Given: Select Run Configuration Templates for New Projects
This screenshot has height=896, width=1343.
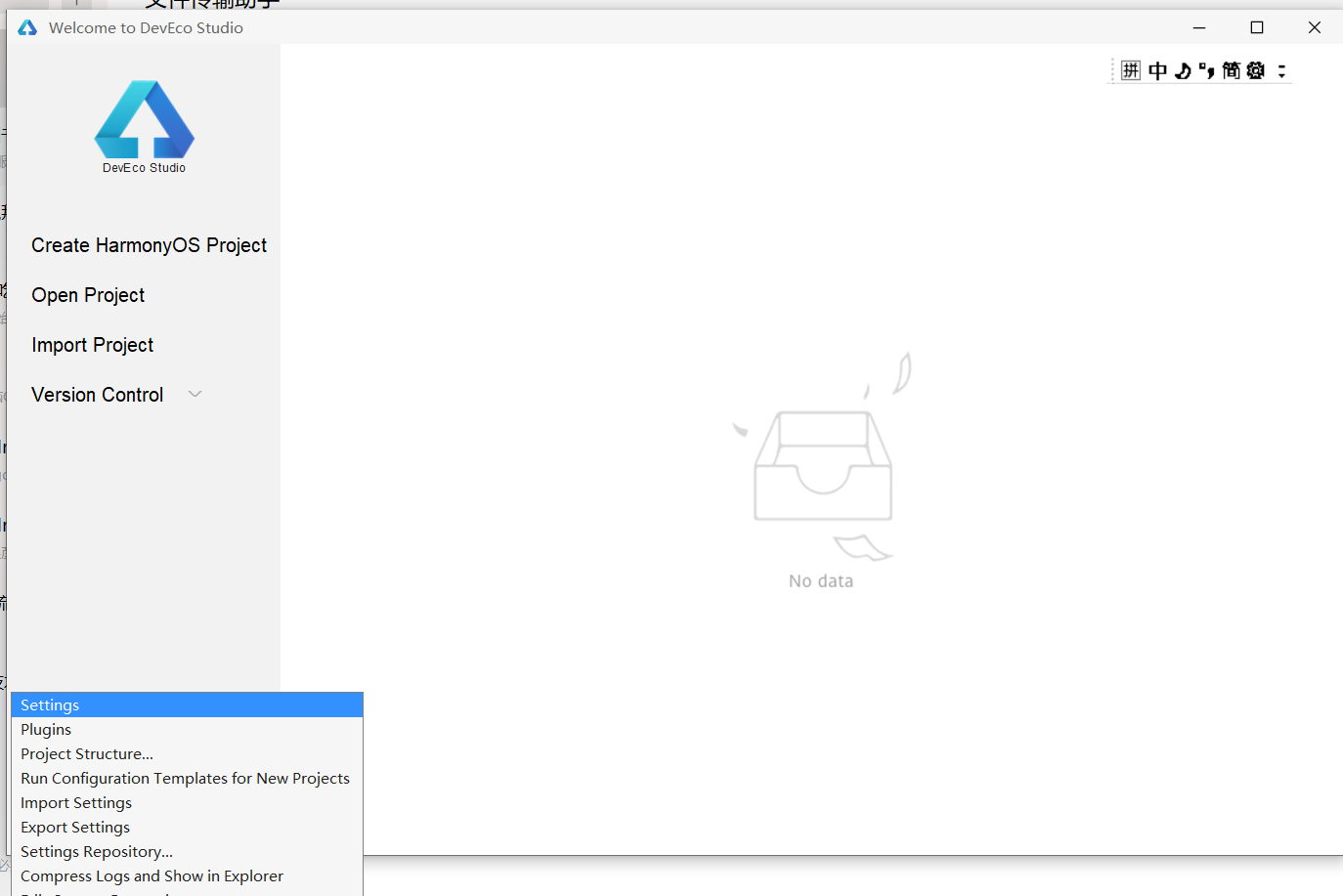Looking at the screenshot, I should tap(185, 778).
